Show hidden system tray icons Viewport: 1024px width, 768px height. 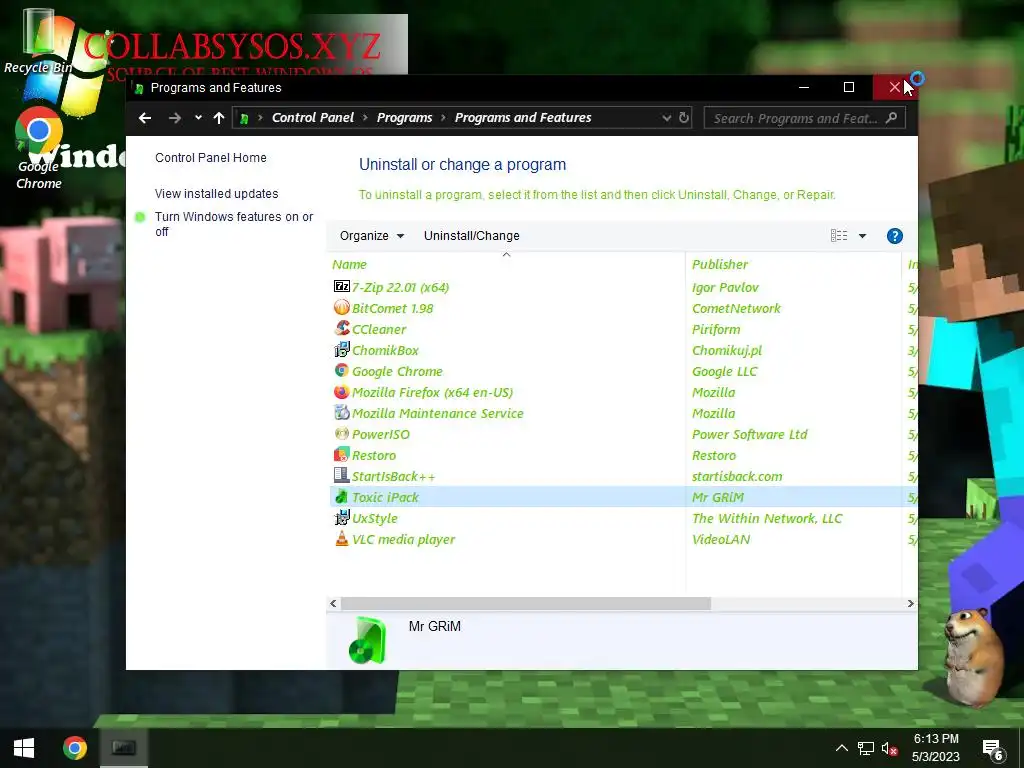coord(842,748)
